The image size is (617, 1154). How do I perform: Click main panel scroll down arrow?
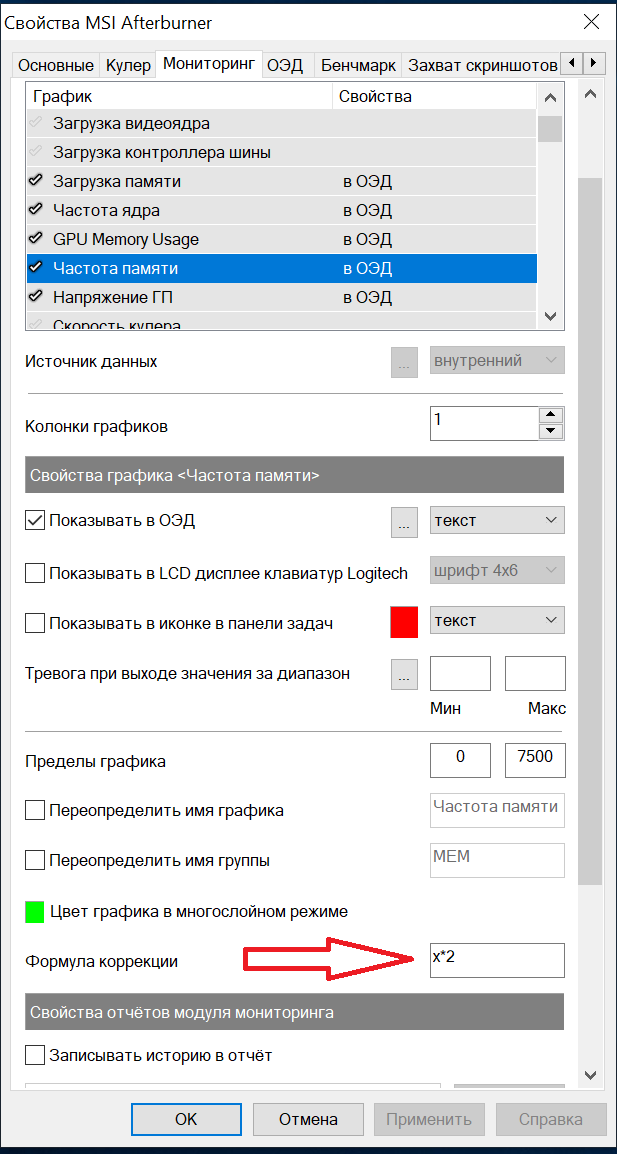(589, 1075)
